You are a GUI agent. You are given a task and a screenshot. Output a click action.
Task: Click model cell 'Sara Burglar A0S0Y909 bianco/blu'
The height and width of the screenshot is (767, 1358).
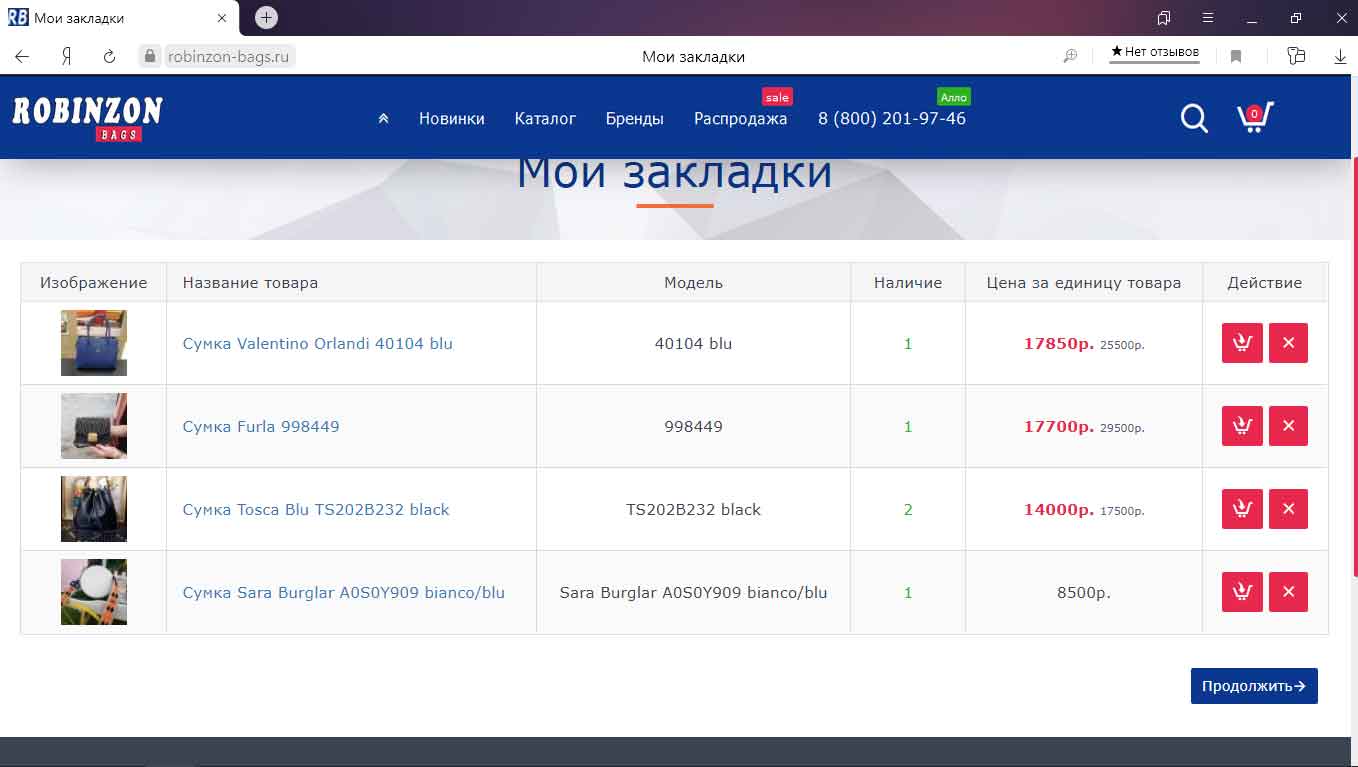(x=694, y=592)
